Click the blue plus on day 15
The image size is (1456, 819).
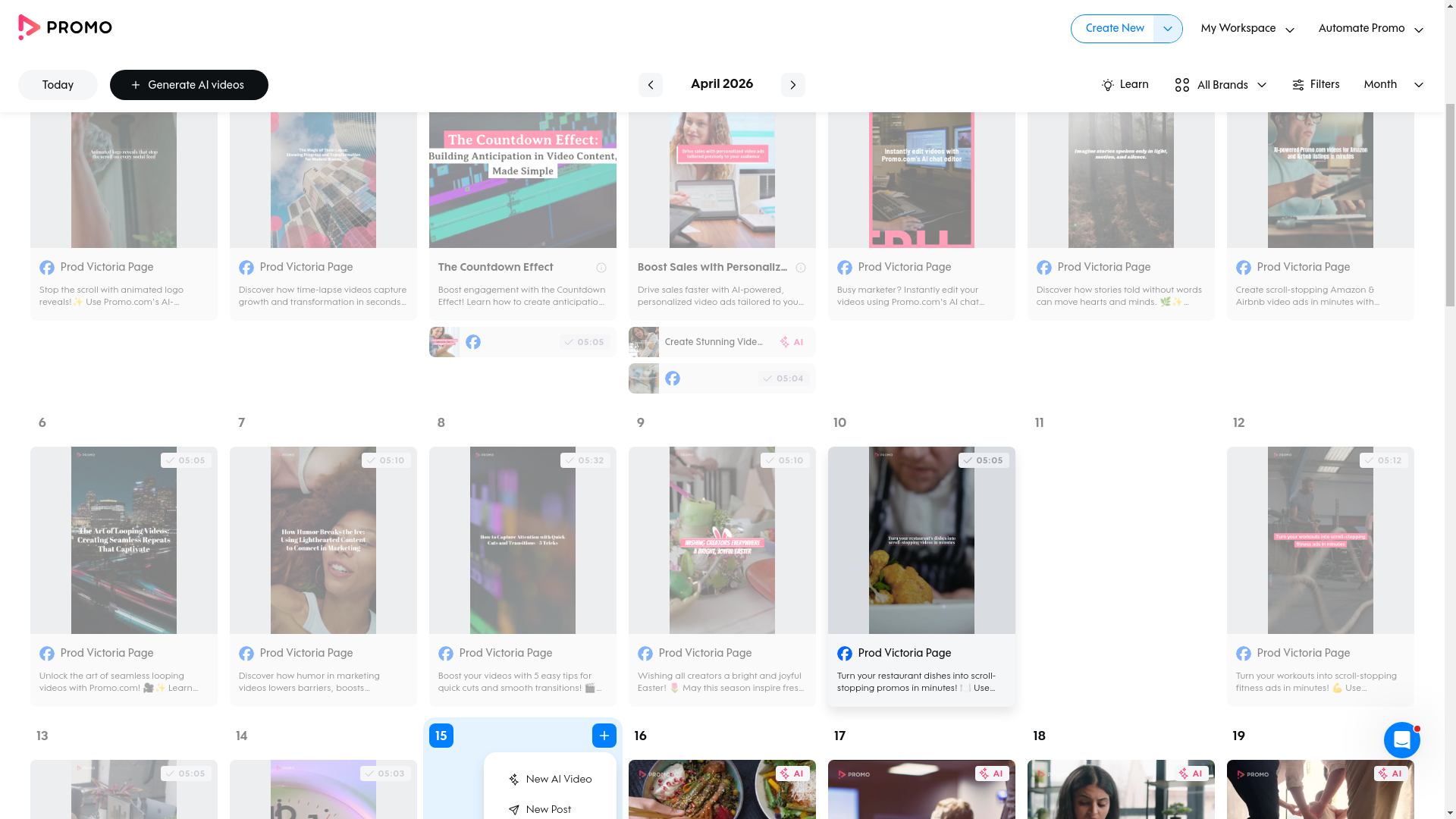coord(604,736)
